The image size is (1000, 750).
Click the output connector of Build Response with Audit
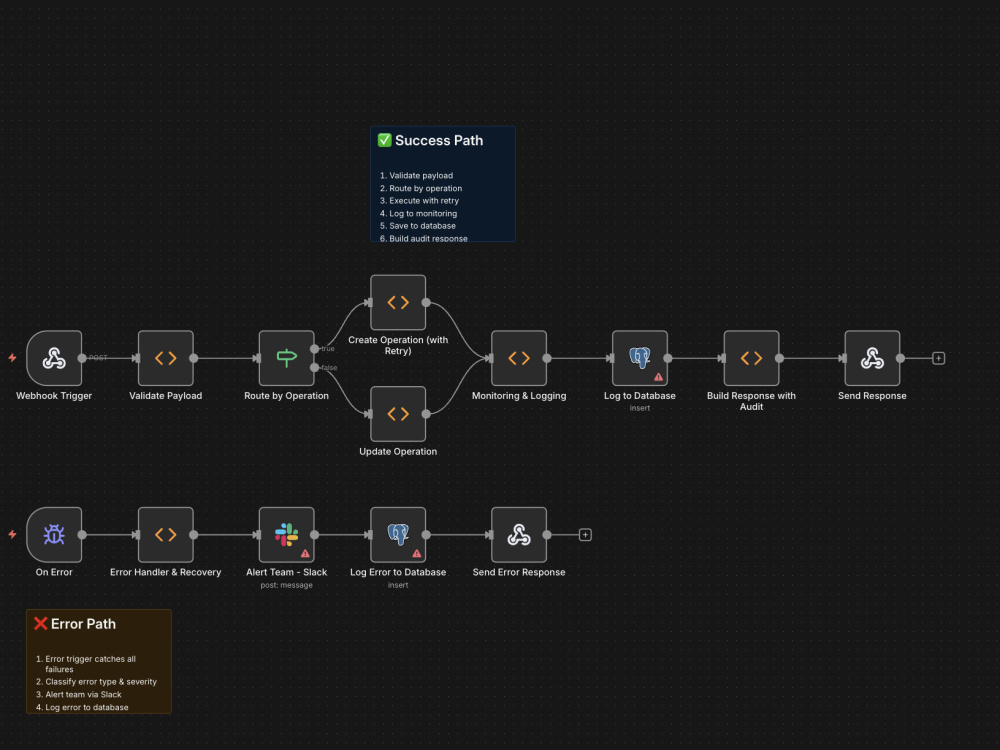coord(779,358)
